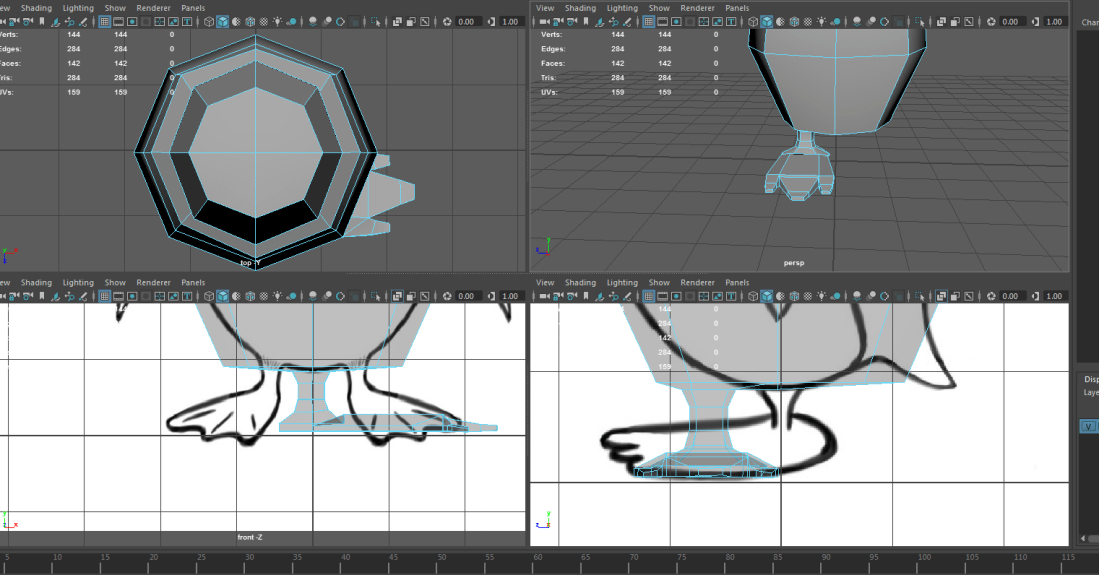Click Show in the side viewport menu
This screenshot has width=1099, height=575.
pyautogui.click(x=659, y=283)
